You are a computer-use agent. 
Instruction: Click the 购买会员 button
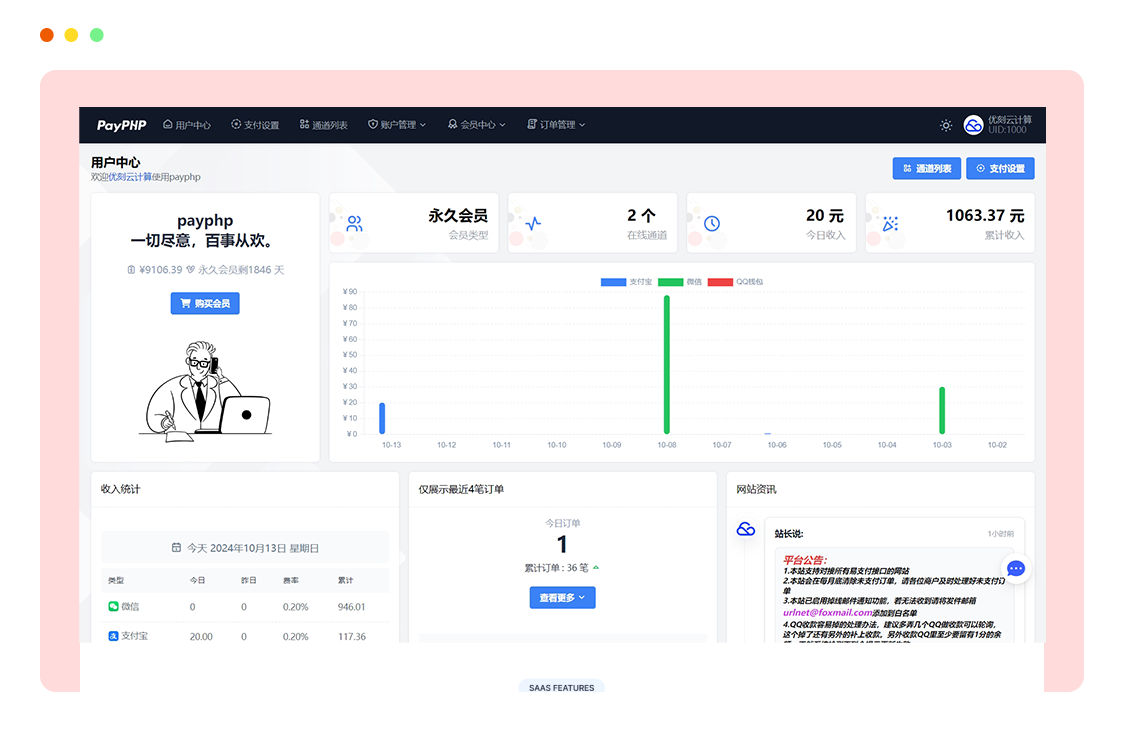[204, 303]
